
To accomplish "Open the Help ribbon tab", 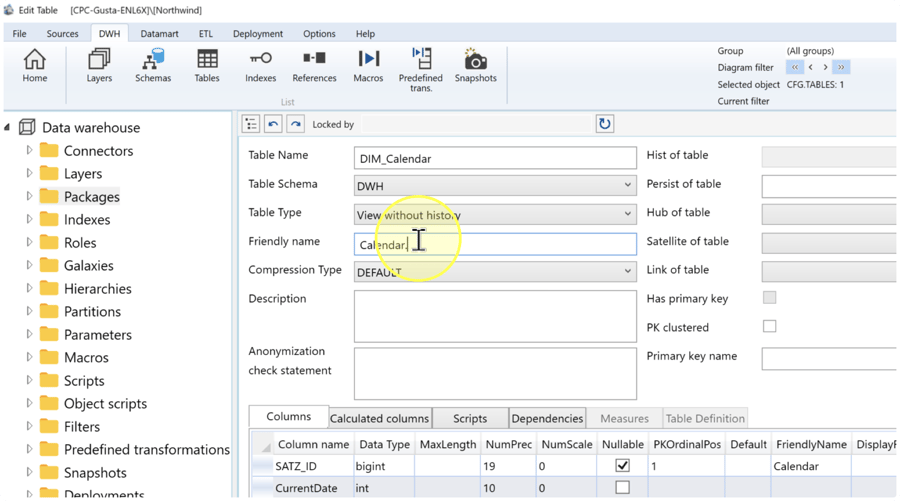I will pyautogui.click(x=365, y=33).
